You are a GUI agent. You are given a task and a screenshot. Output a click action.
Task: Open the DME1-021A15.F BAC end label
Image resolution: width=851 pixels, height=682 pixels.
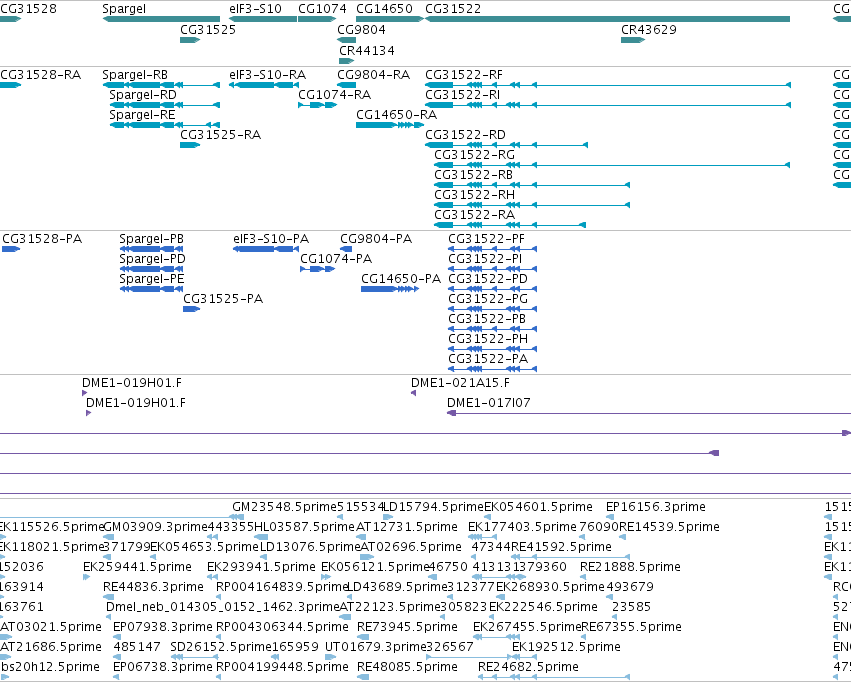(x=460, y=383)
